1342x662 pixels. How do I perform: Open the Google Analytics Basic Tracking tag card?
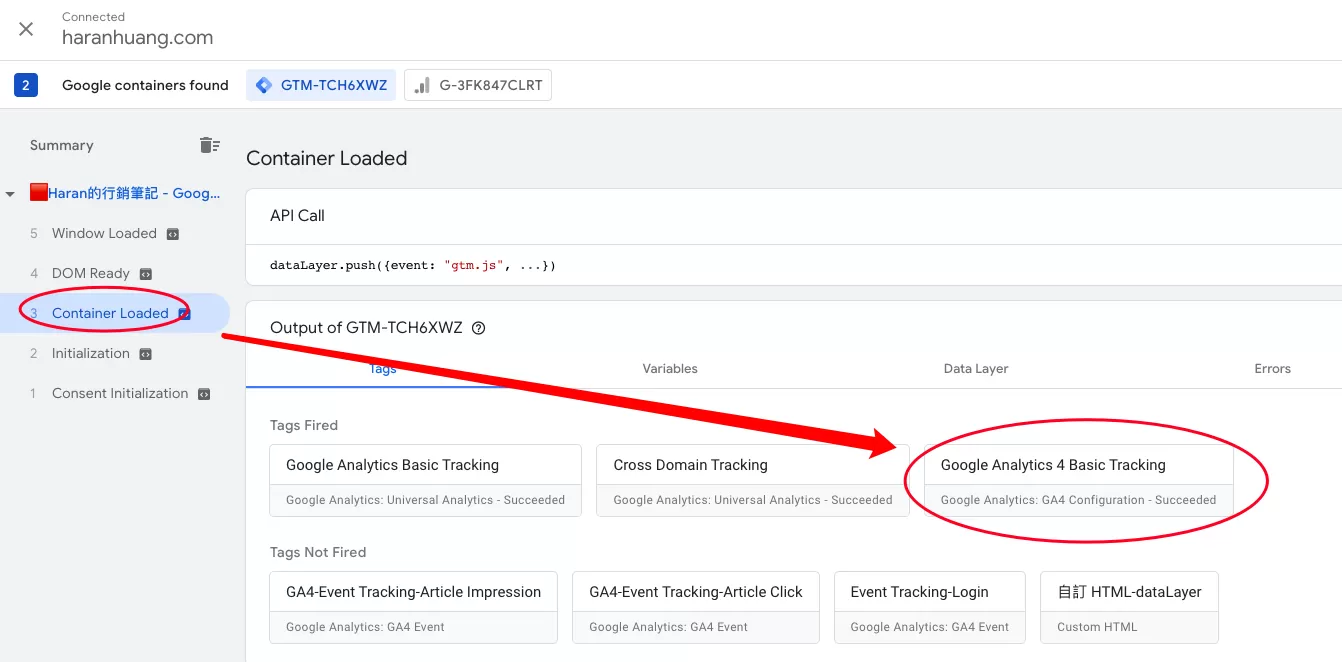point(425,480)
